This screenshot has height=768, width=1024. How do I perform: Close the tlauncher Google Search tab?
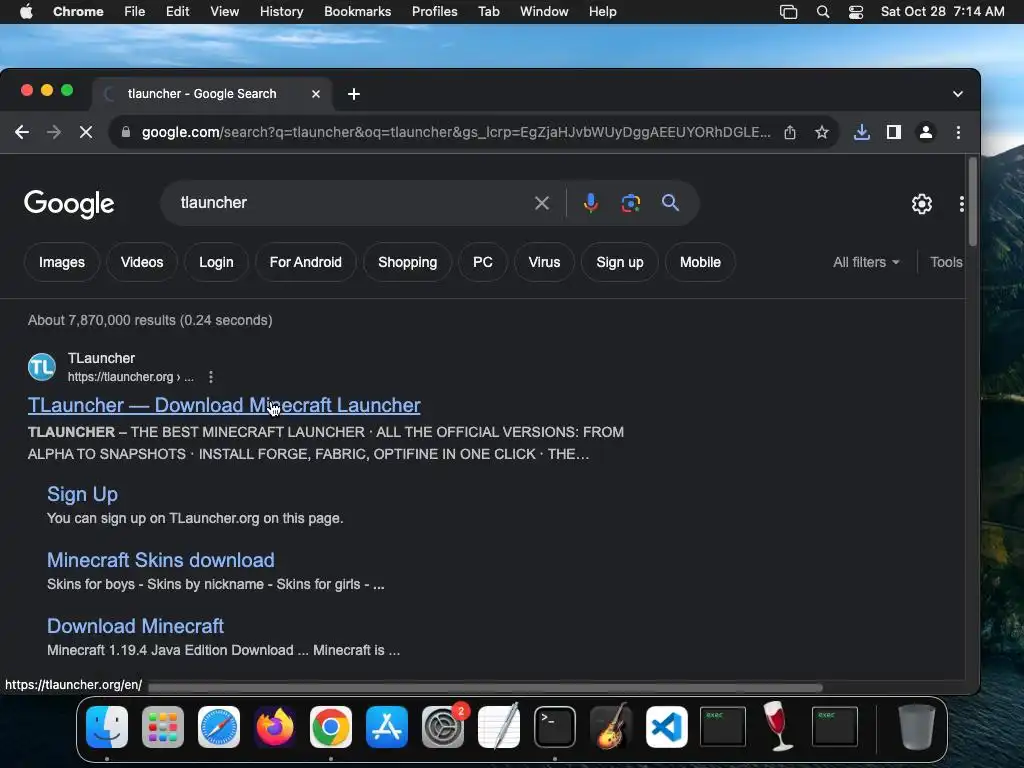[316, 94]
